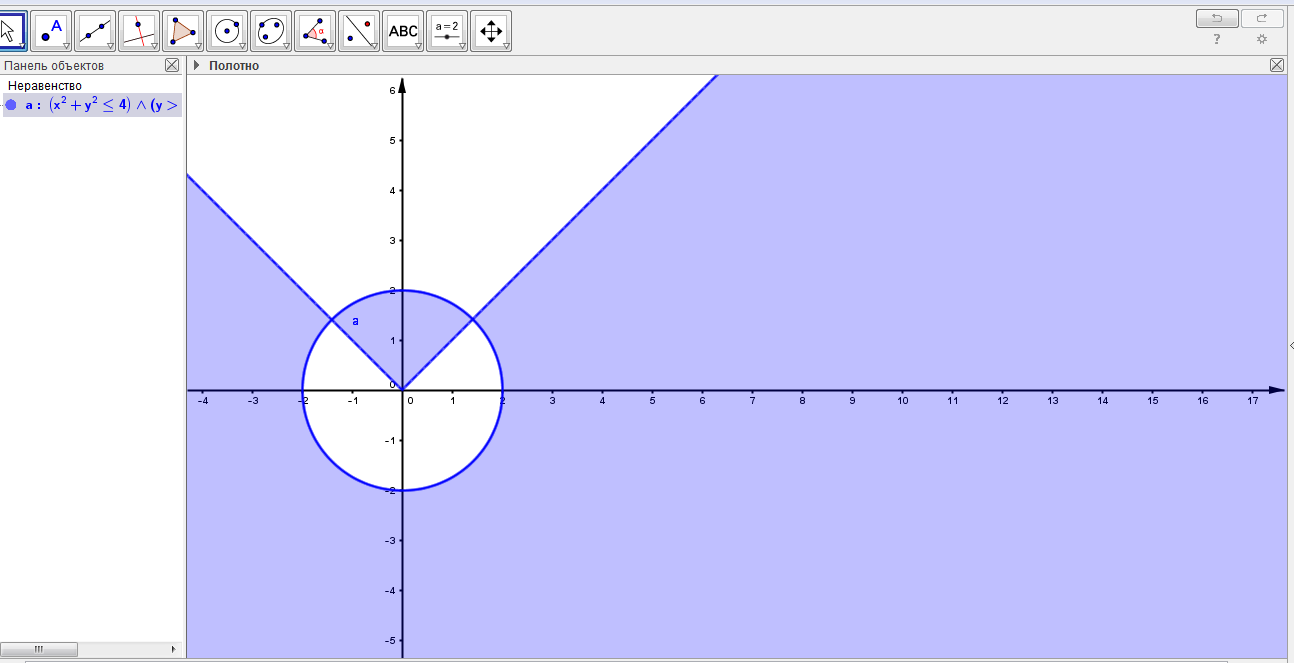
Task: Click the Неравенство category label
Action: tap(44, 86)
